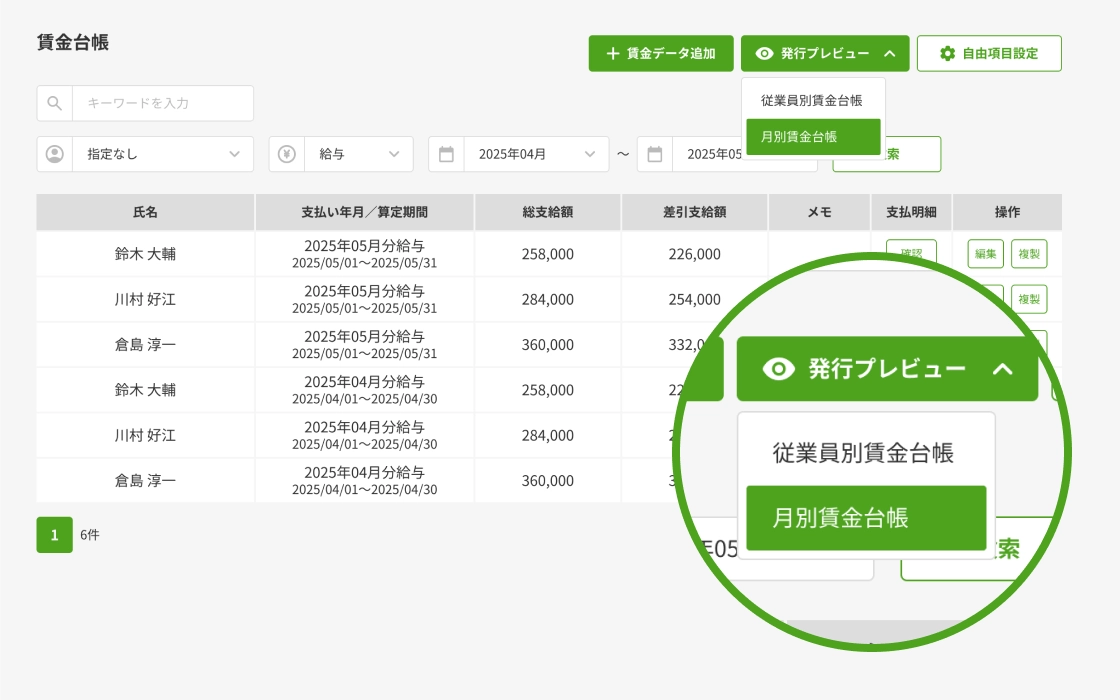1120x700 pixels.
Task: Click the calendar icon beside 2025年04月
Action: 447,154
